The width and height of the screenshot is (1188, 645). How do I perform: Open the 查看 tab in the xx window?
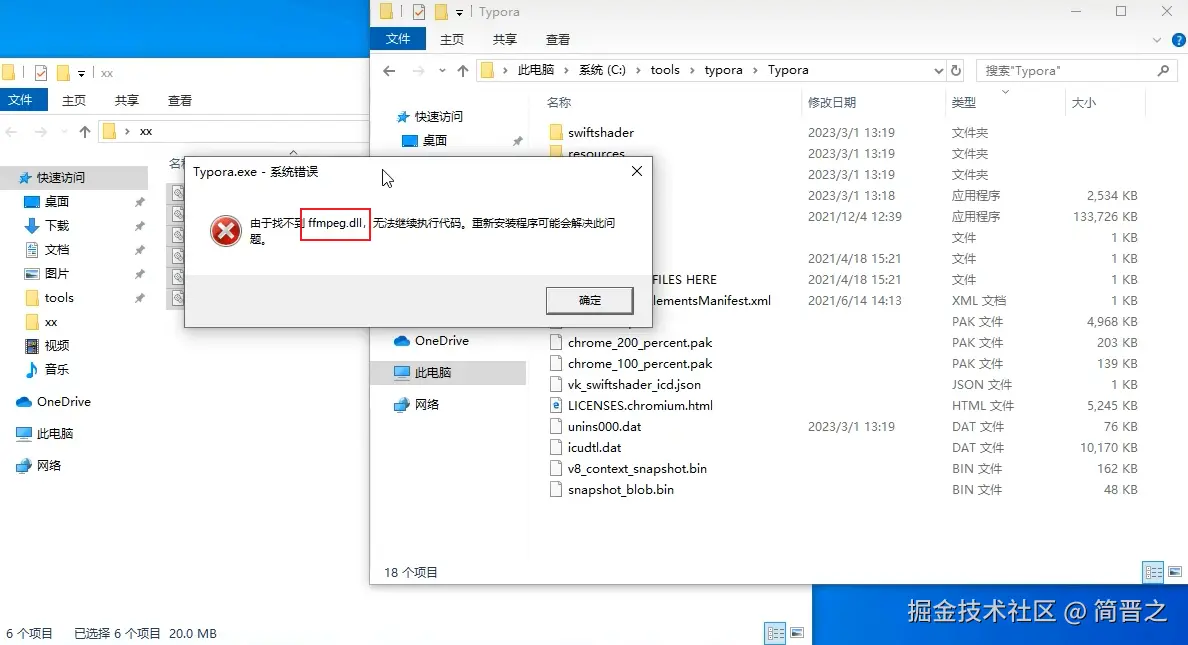(x=180, y=100)
